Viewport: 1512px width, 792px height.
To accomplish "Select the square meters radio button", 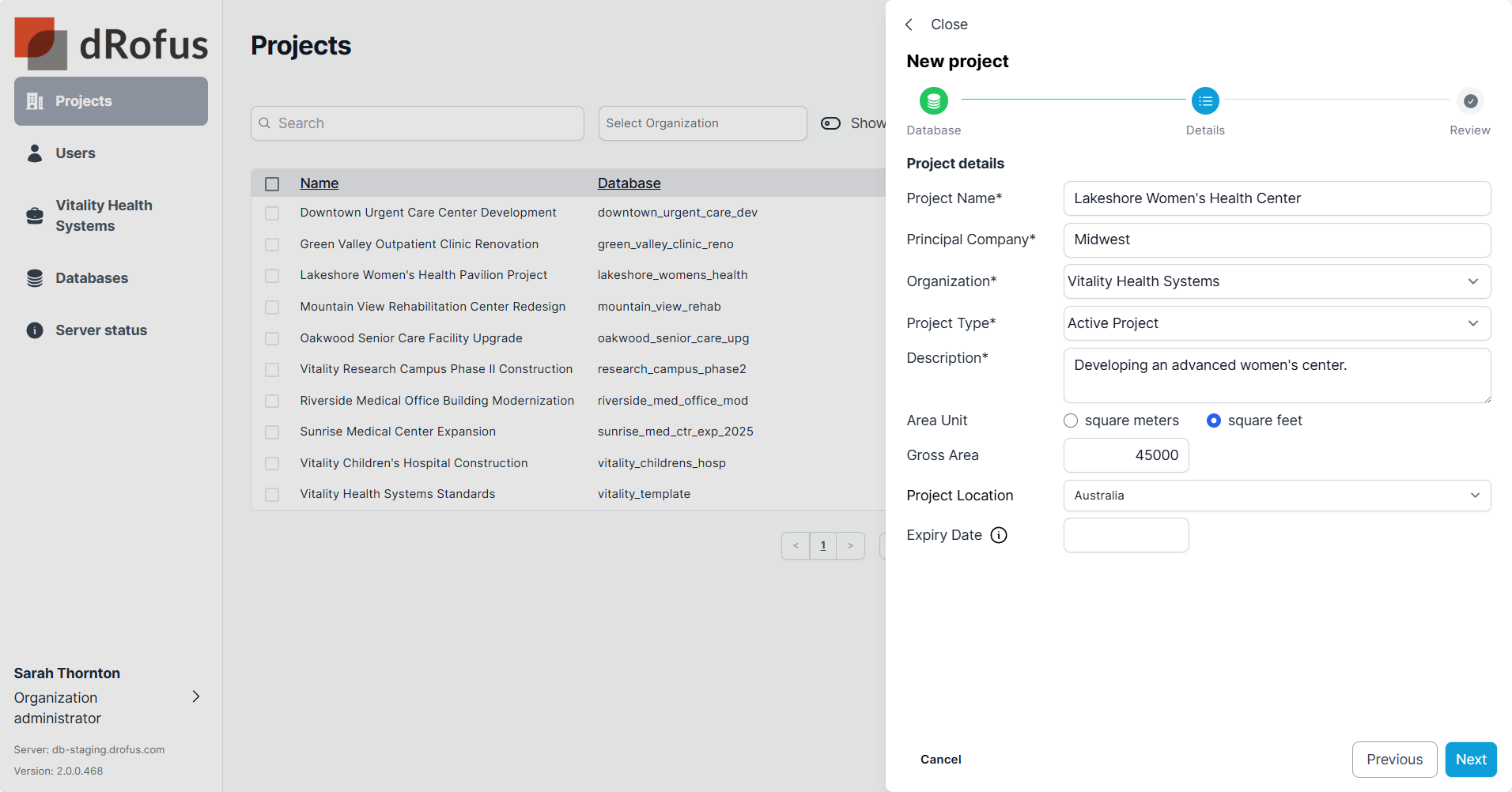I will point(1071,421).
